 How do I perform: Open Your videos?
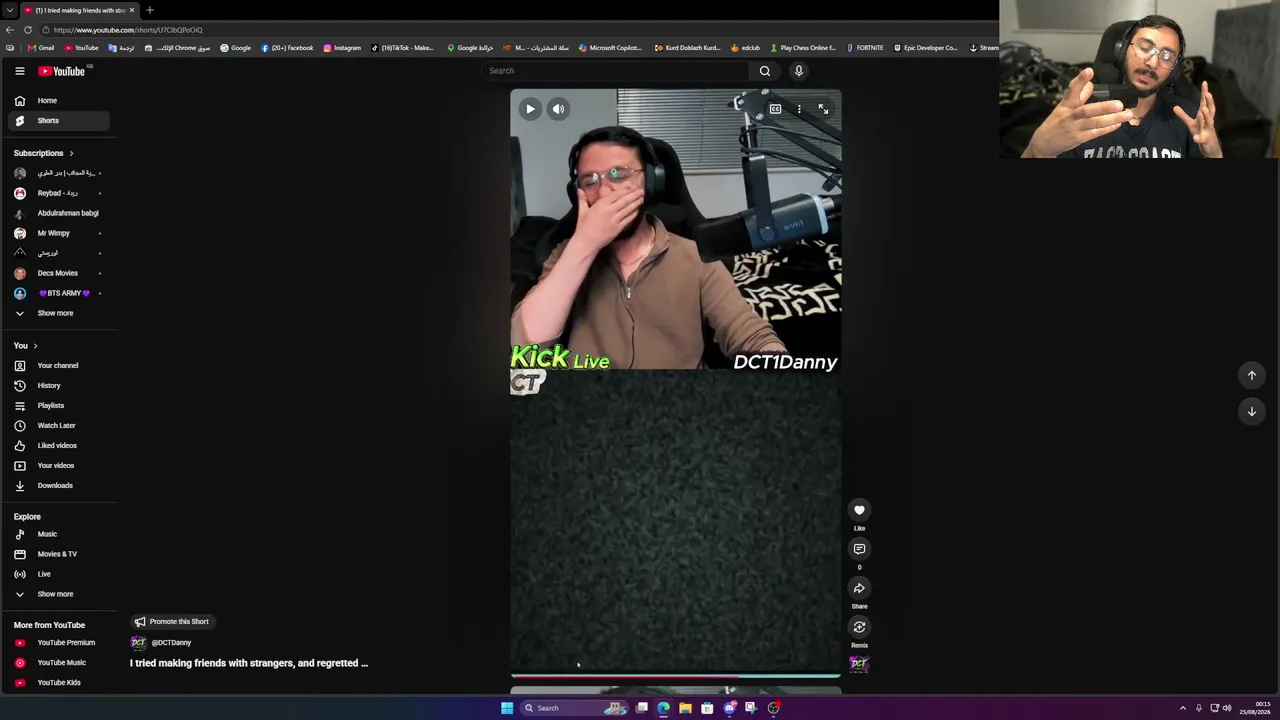tap(59, 466)
